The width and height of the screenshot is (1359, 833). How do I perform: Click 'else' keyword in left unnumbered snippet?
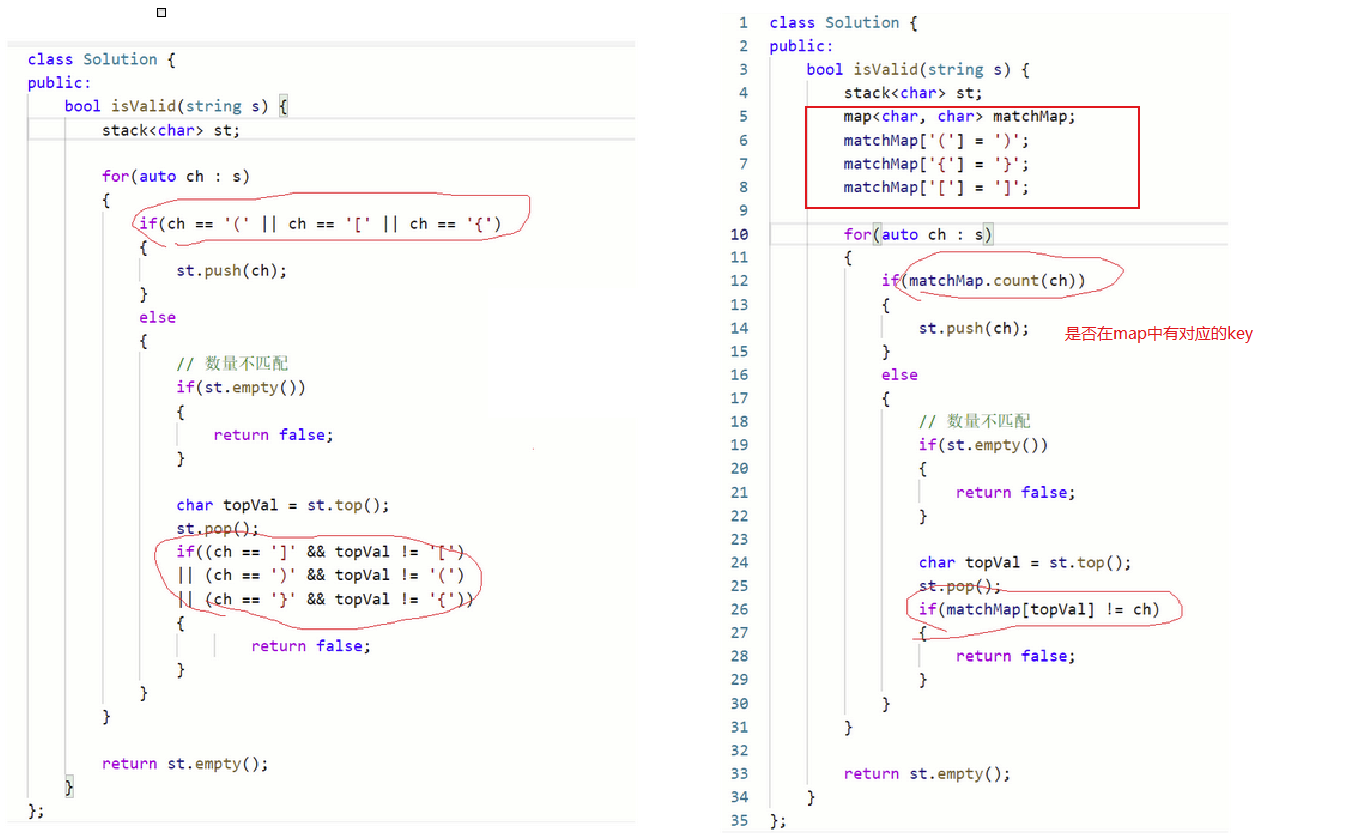click(x=157, y=317)
